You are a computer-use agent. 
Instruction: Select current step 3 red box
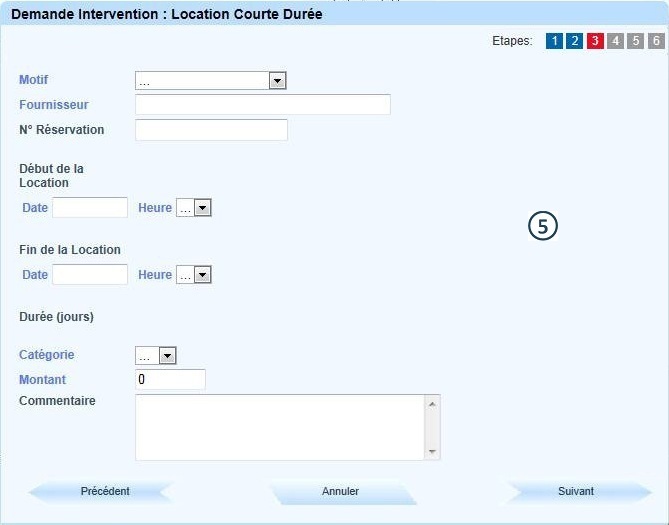(x=595, y=41)
